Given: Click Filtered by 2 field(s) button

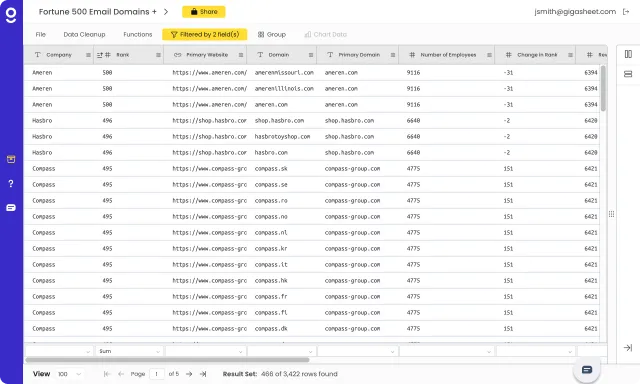Looking at the screenshot, I should coord(205,34).
